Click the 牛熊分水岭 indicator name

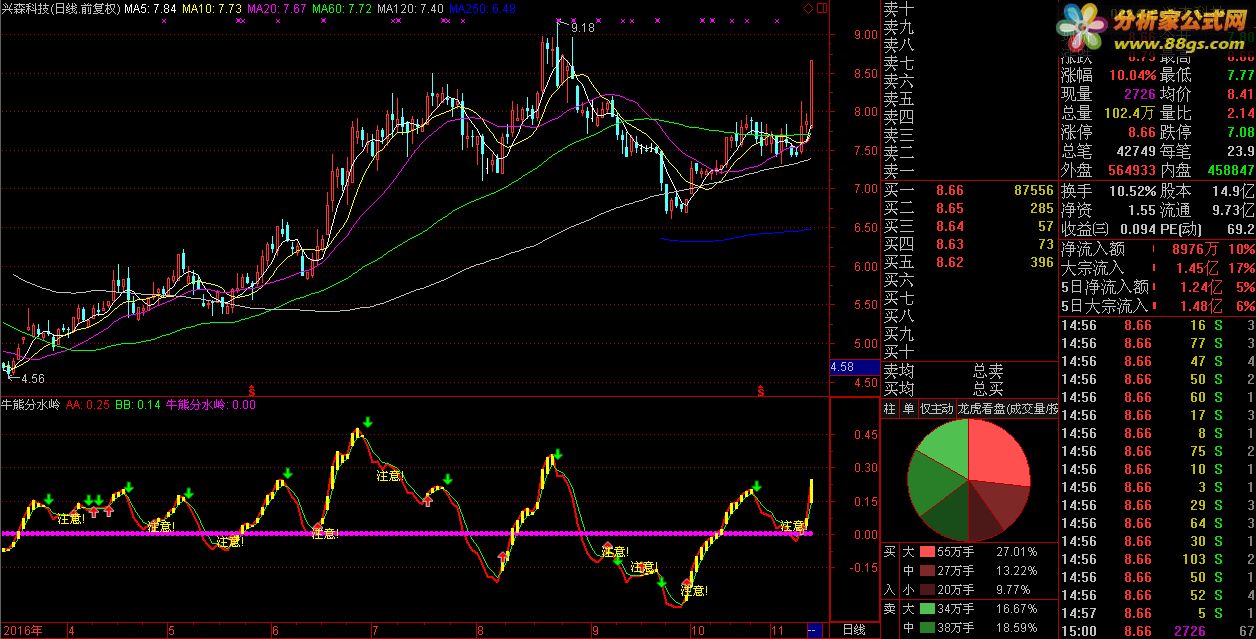point(31,405)
